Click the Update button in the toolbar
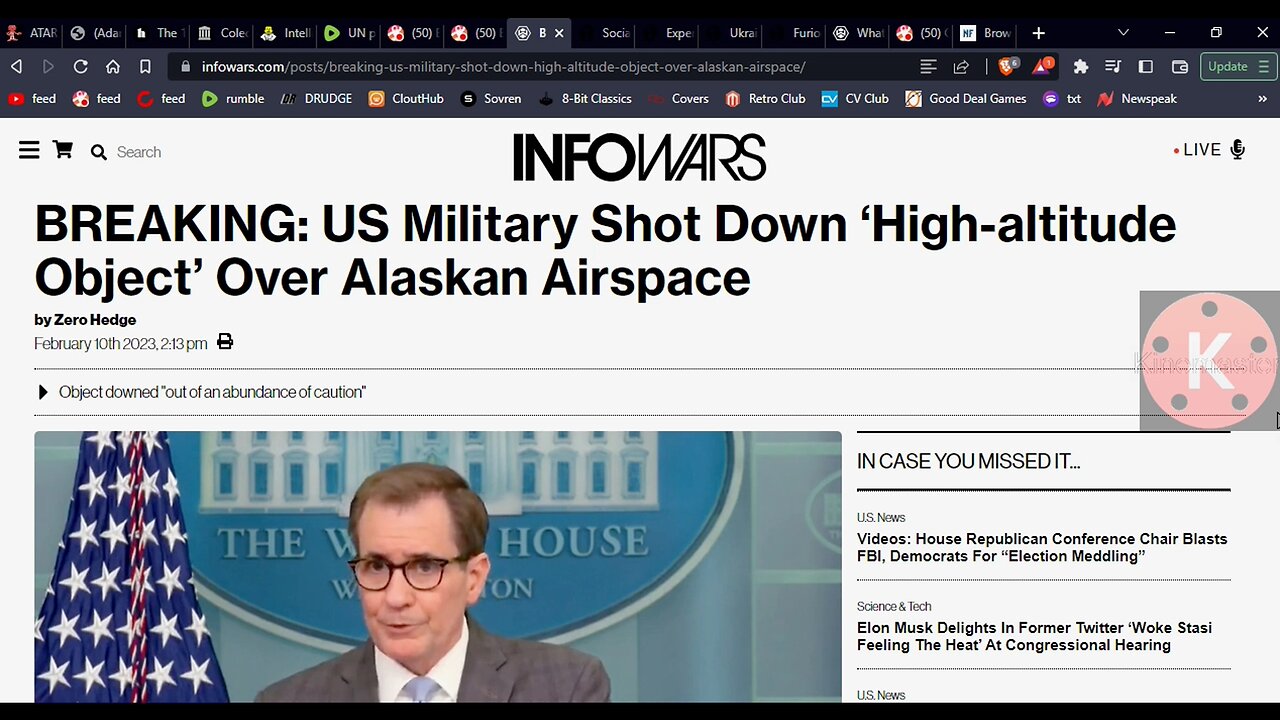1280x720 pixels. 1238,67
